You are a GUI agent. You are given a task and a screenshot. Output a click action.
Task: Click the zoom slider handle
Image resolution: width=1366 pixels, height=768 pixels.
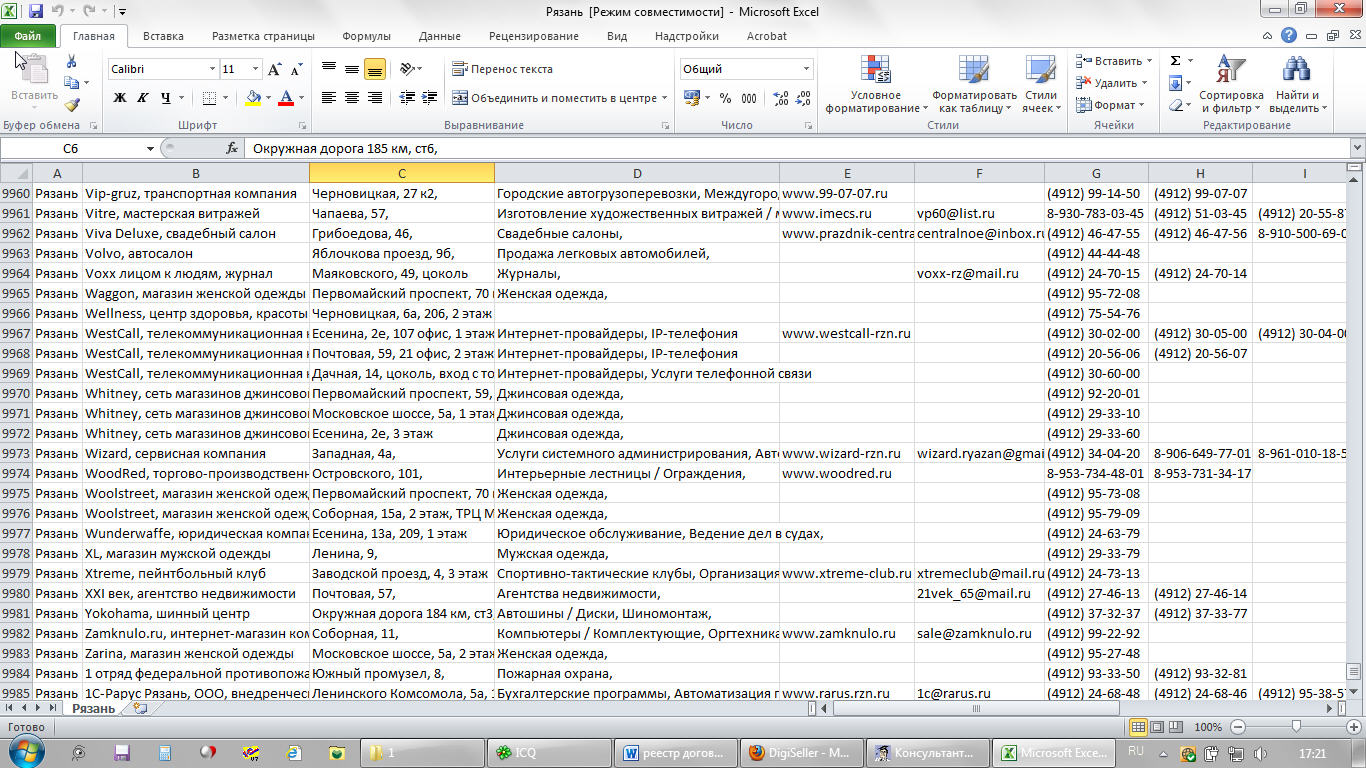1296,727
